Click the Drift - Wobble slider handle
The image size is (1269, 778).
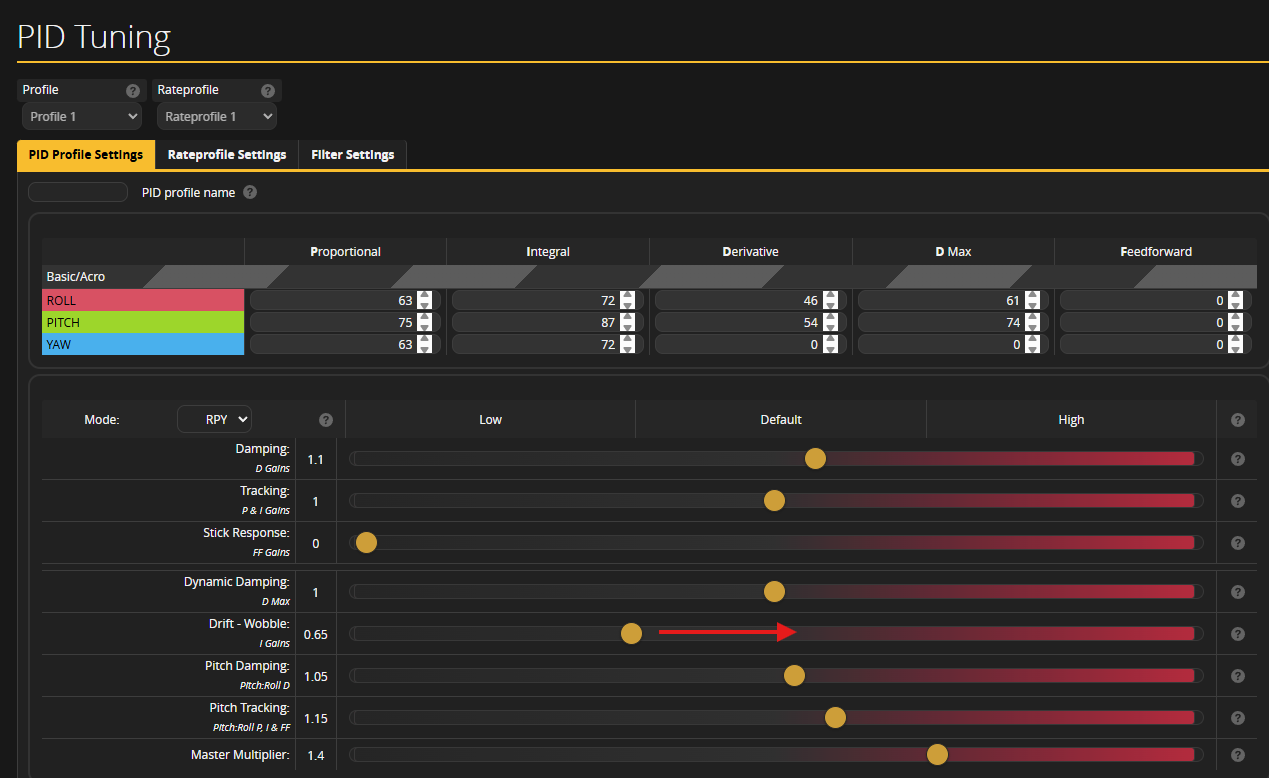point(631,634)
